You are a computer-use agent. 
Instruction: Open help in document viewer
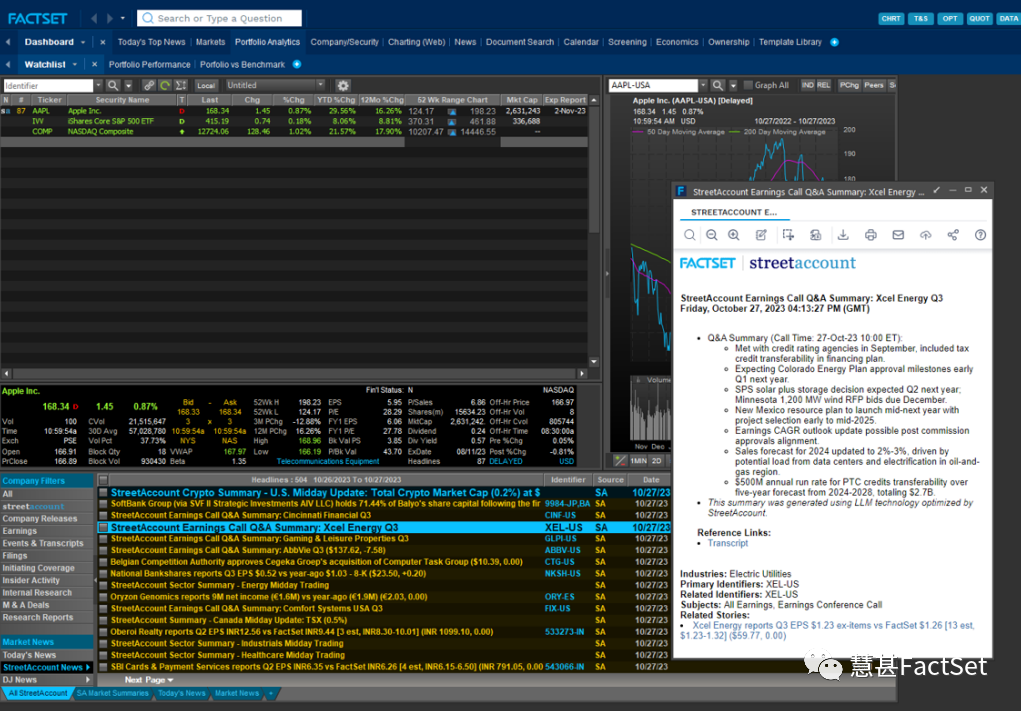(980, 235)
